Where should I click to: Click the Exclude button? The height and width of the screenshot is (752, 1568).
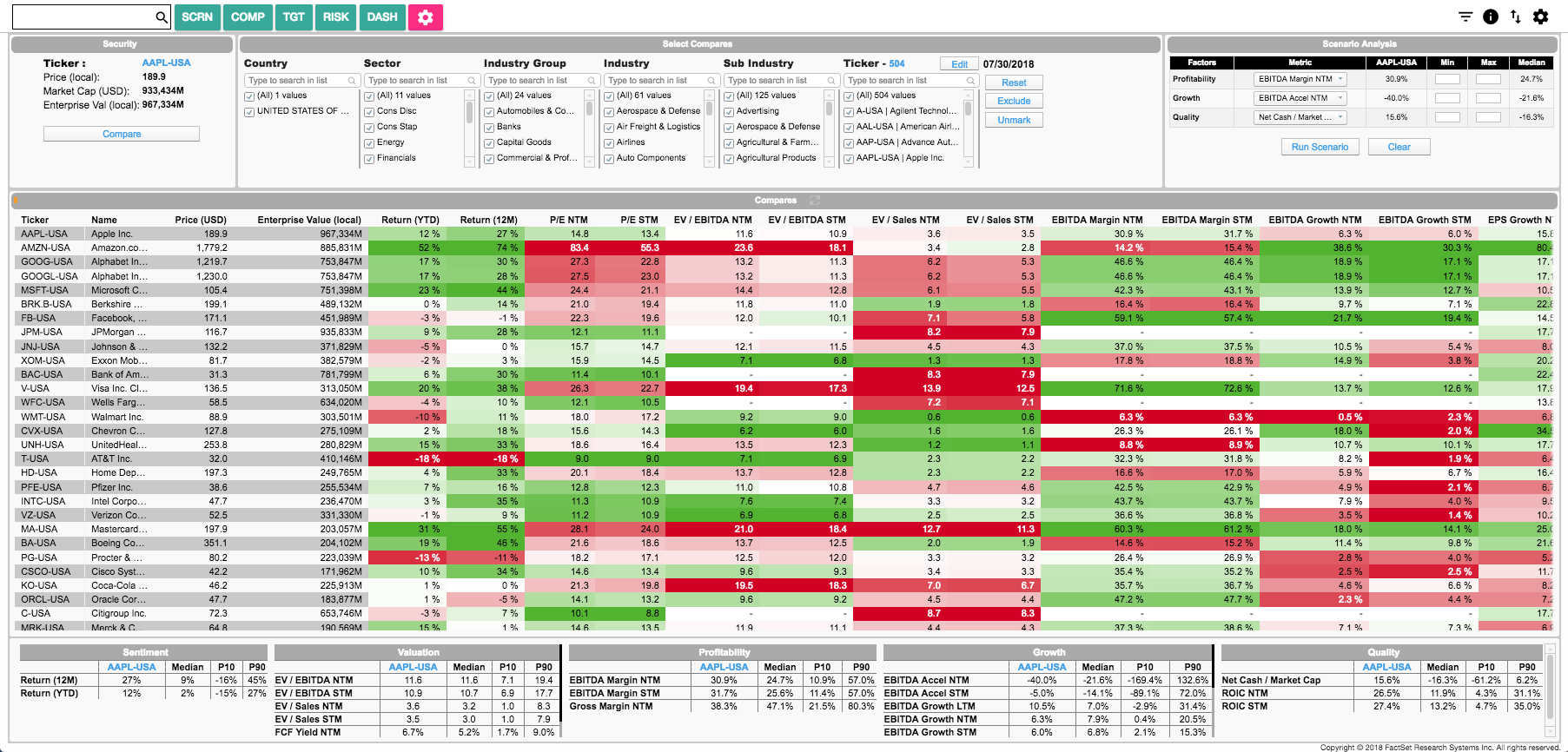point(1014,101)
